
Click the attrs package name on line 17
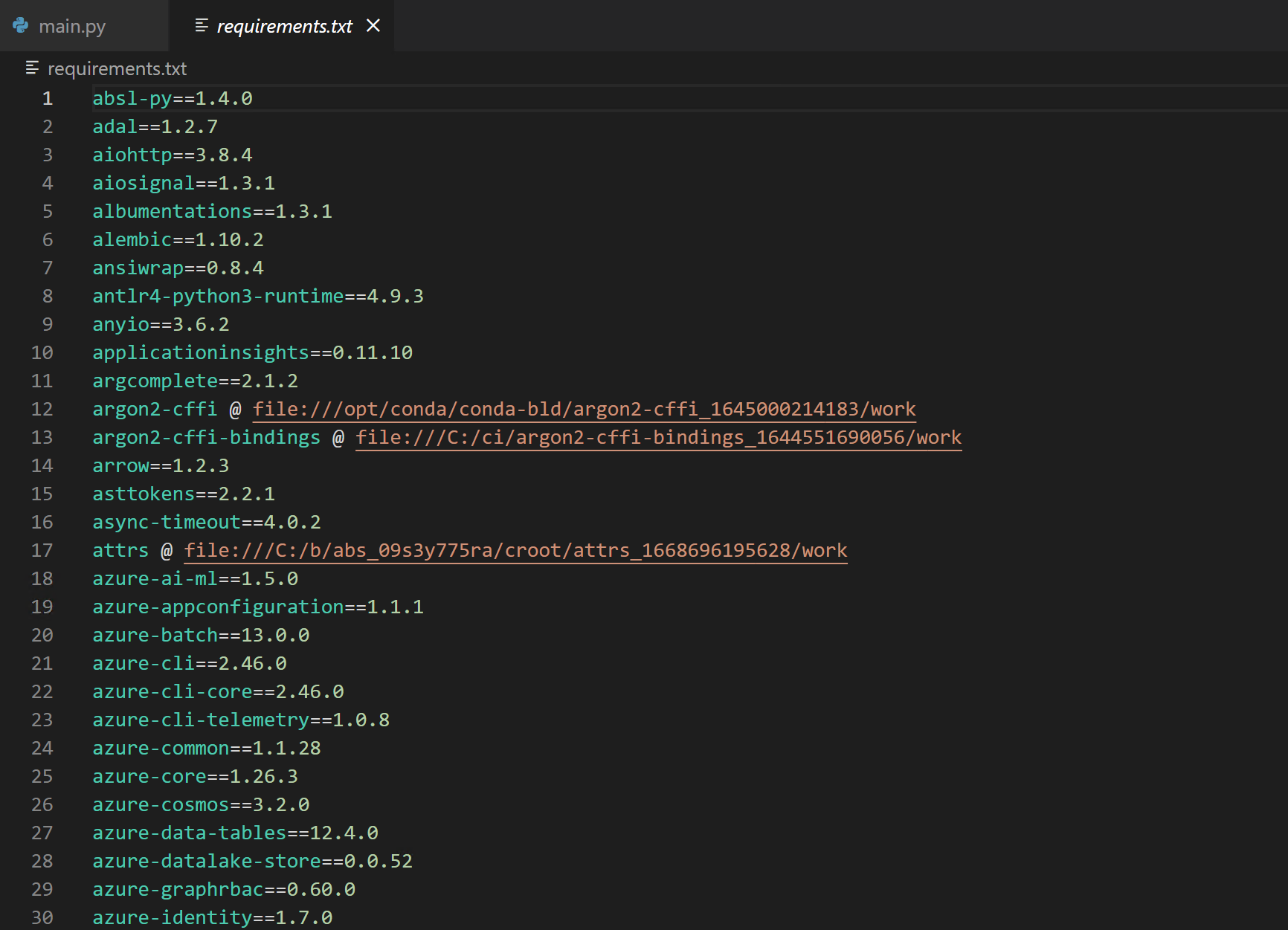coord(120,550)
